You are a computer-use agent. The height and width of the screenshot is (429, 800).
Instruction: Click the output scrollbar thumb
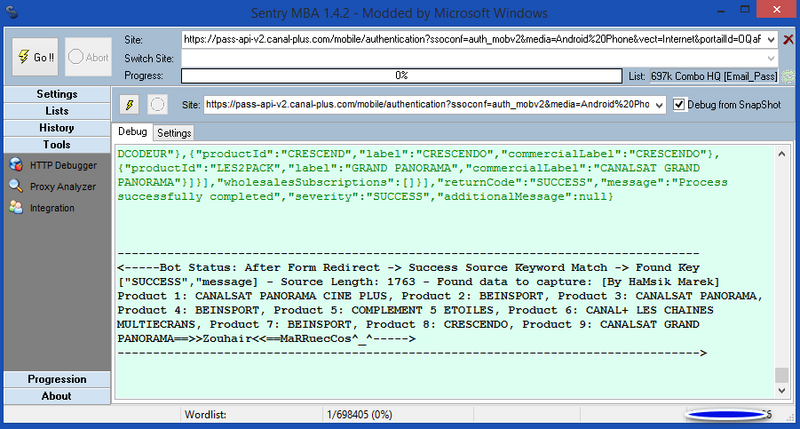click(x=782, y=375)
